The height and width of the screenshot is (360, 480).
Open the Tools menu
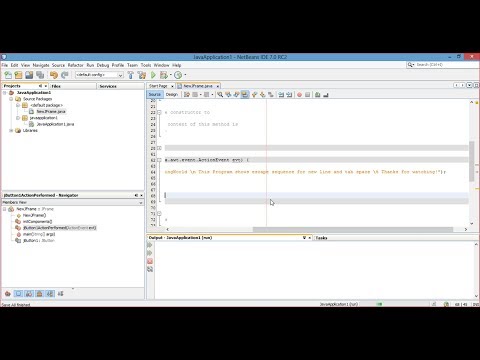point(146,65)
